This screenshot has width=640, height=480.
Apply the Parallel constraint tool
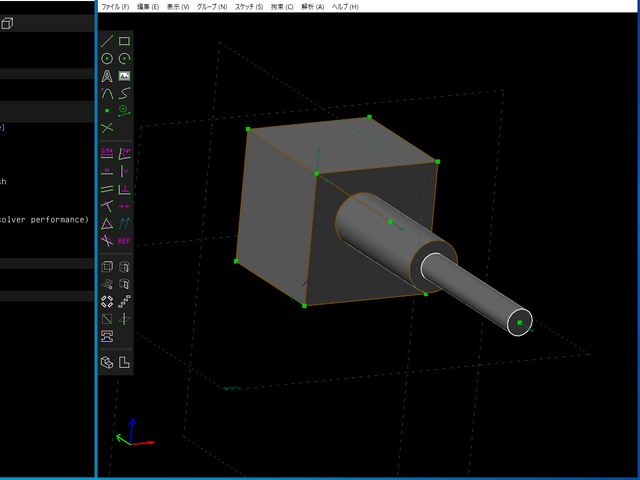click(x=107, y=188)
